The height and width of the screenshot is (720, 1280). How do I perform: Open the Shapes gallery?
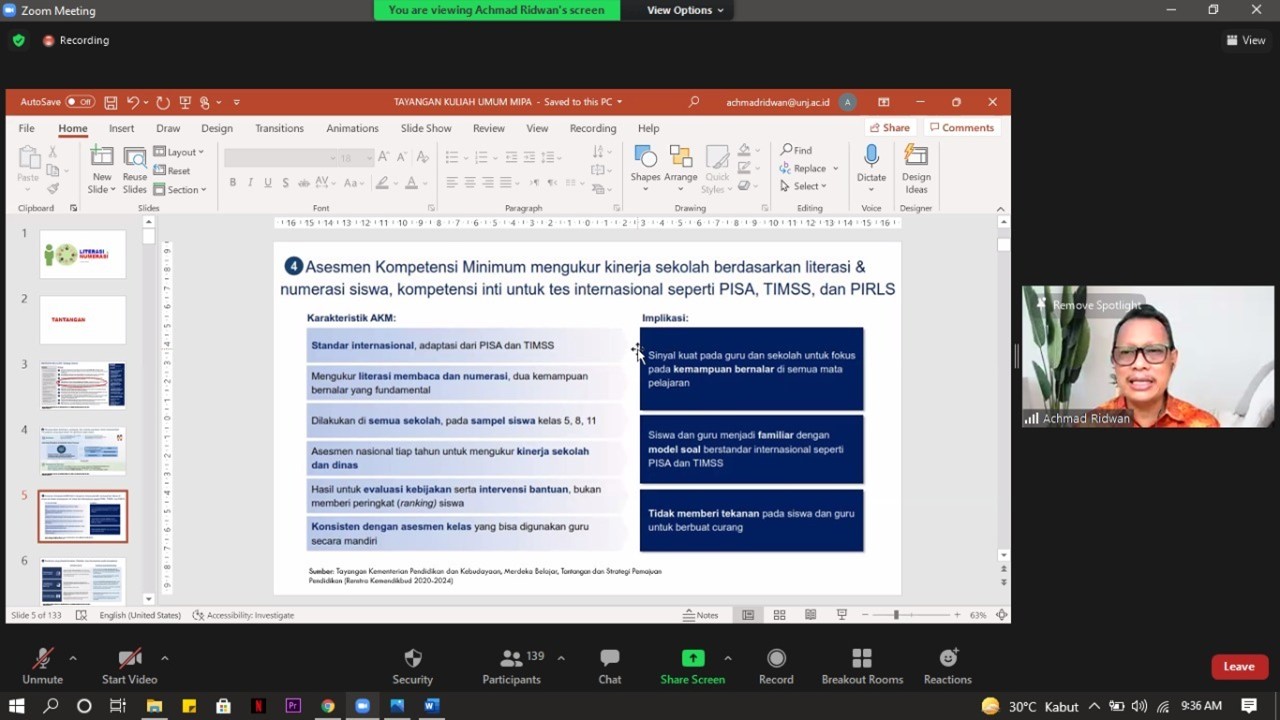[x=645, y=168]
